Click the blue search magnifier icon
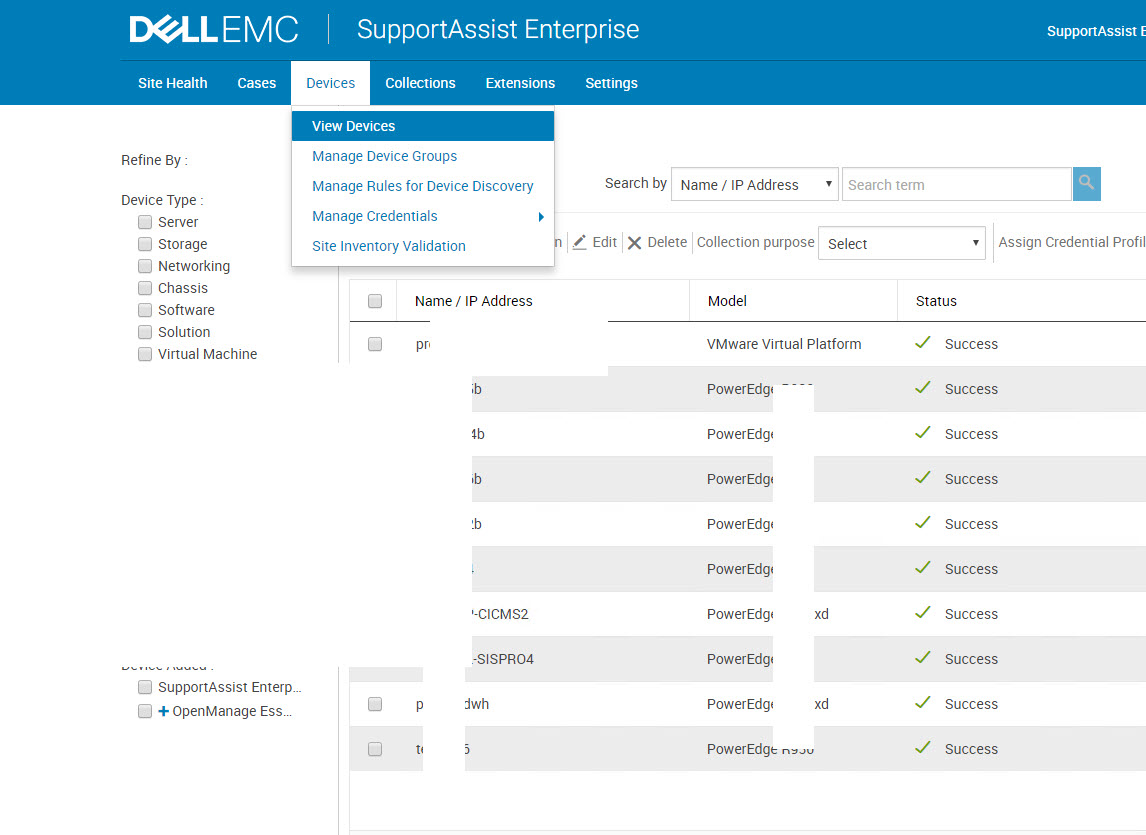Viewport: 1146px width, 835px height. point(1086,184)
